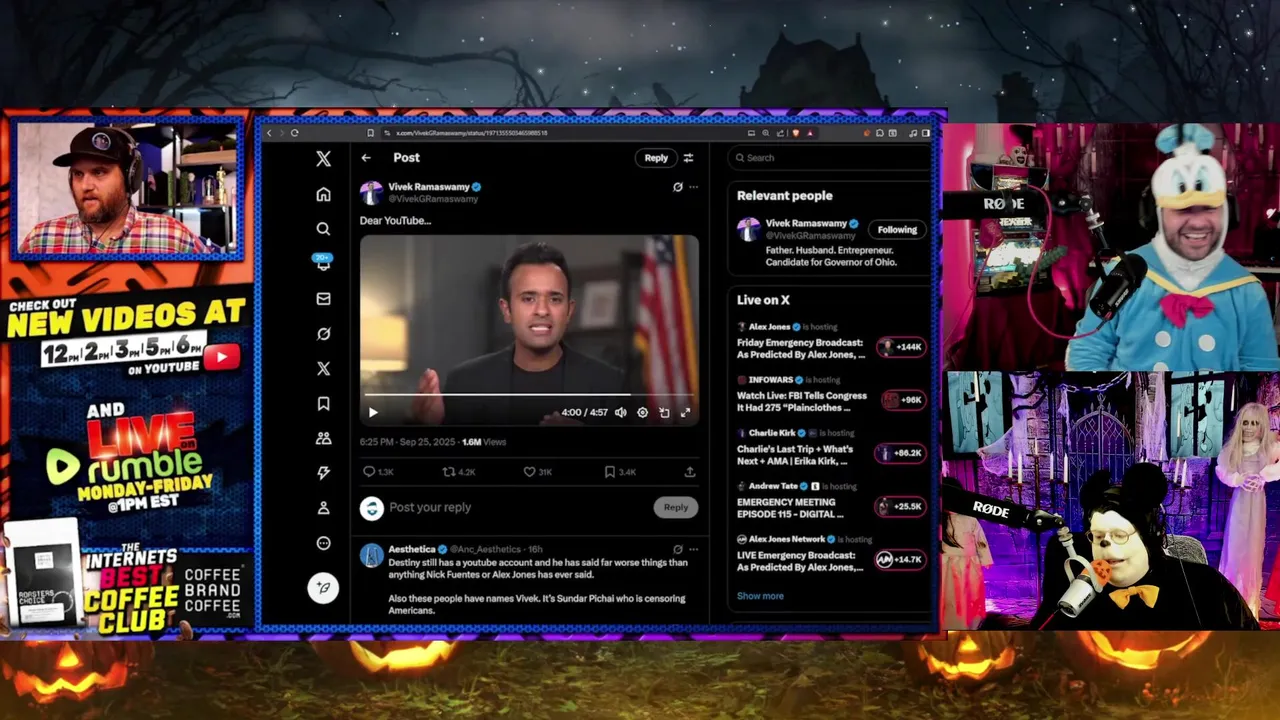Open Grok icon in the left sidebar
This screenshot has height=720, width=1280.
coord(323,334)
